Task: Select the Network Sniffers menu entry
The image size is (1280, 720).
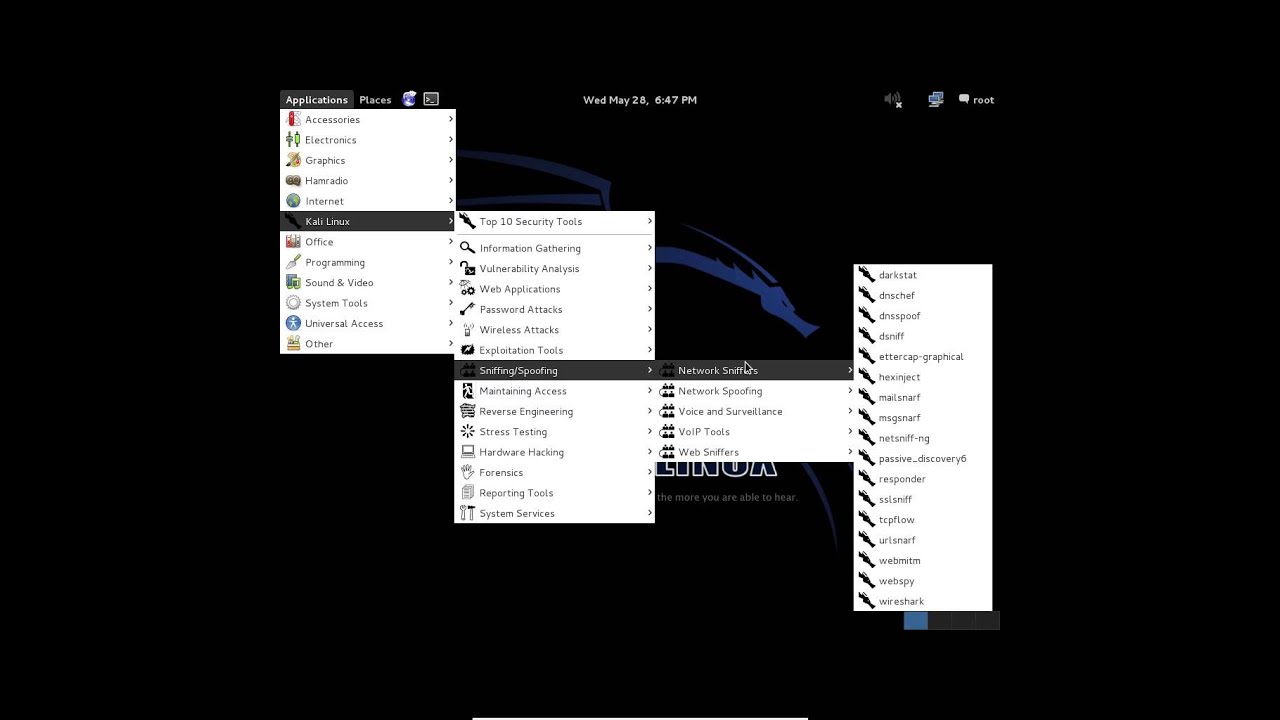Action: [x=755, y=370]
